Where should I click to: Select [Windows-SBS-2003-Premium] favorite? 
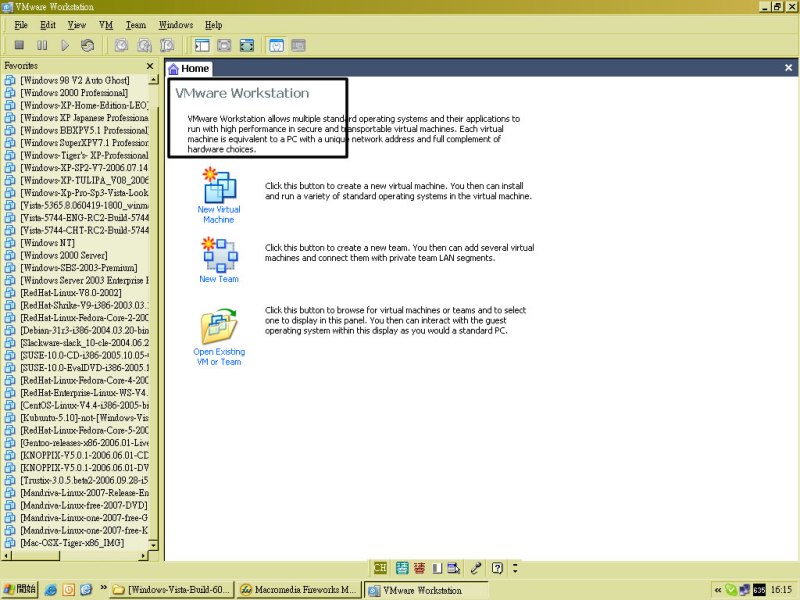[79, 268]
